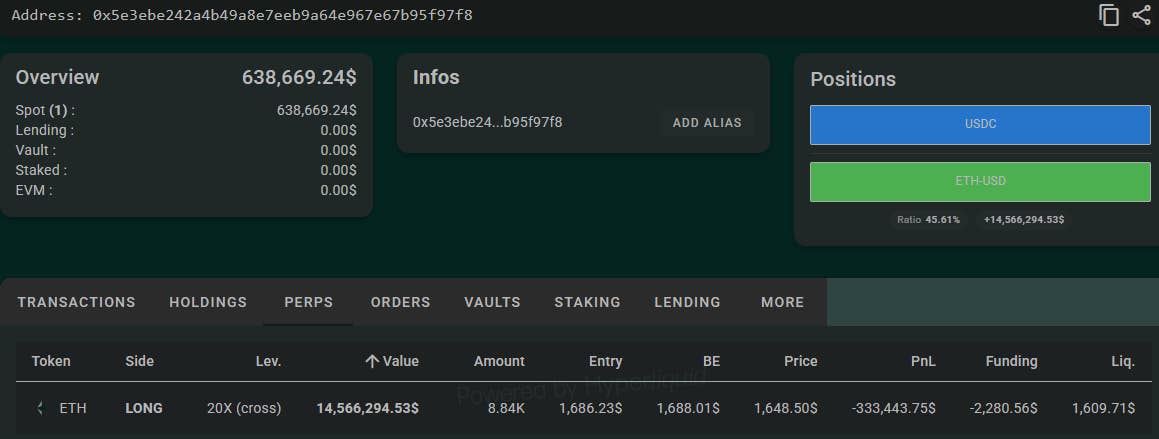Click the Ratio 45.61% badge
1159x439 pixels.
[x=928, y=220]
